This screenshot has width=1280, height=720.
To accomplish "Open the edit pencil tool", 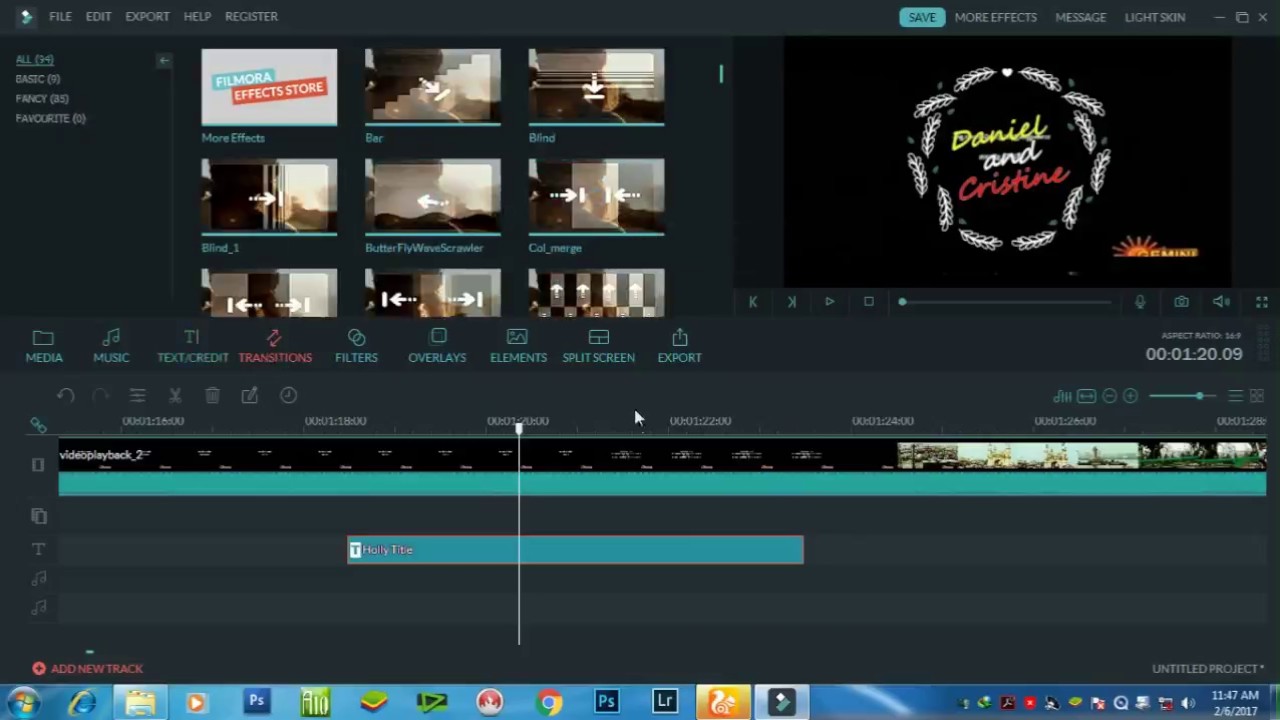I will pyautogui.click(x=250, y=396).
